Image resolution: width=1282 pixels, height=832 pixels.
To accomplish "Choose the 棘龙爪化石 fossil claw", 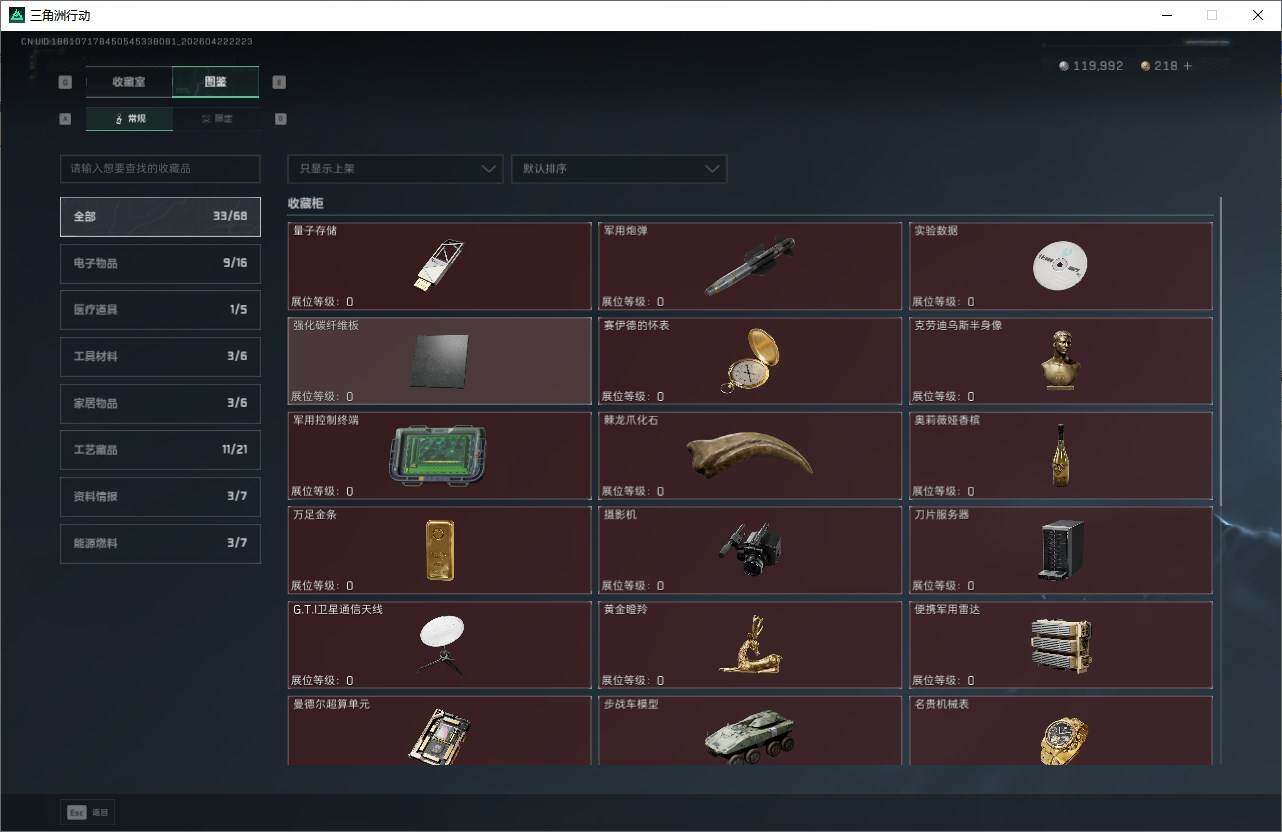I will pyautogui.click(x=750, y=456).
